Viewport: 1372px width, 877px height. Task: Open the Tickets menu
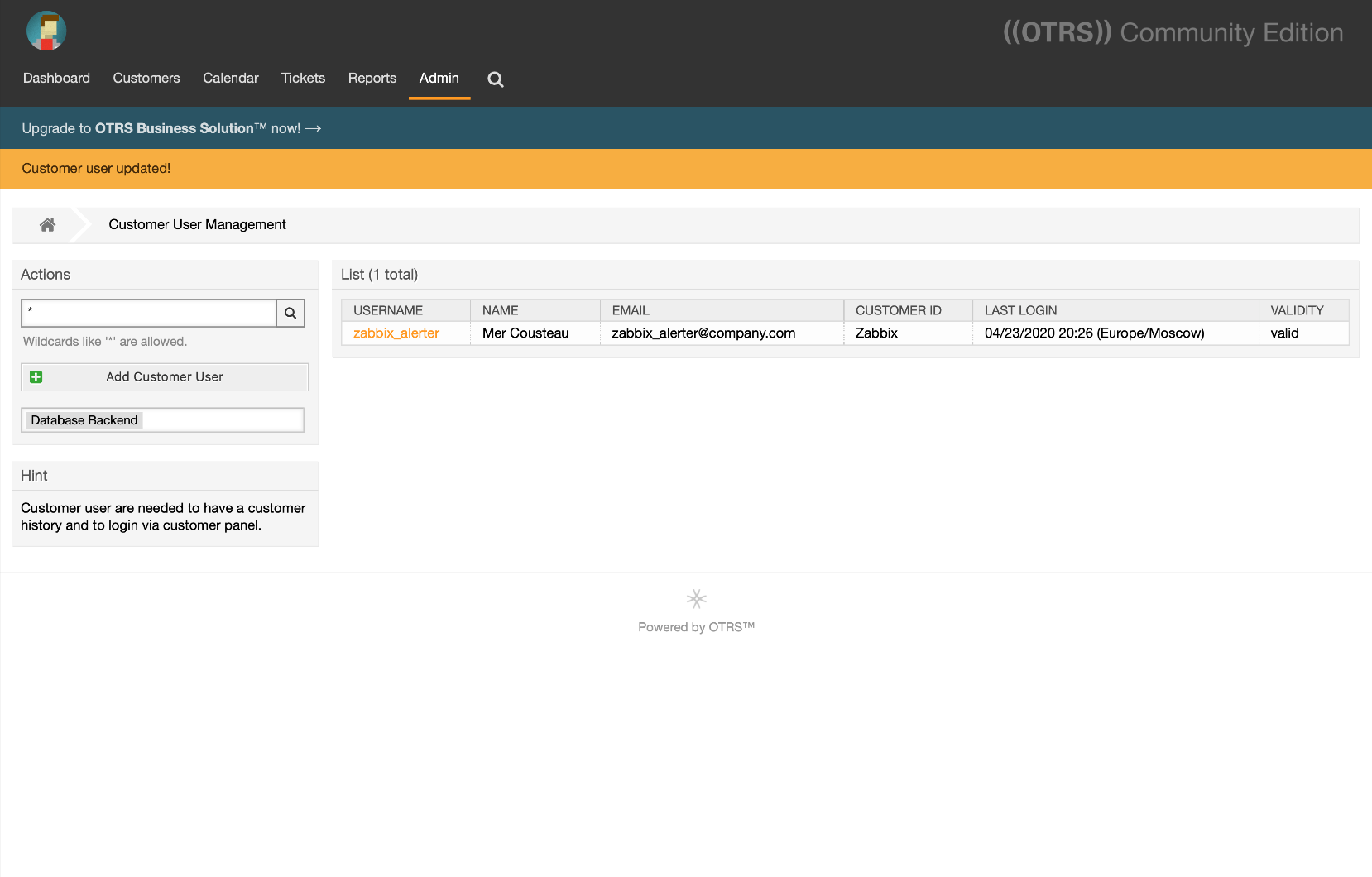[303, 78]
